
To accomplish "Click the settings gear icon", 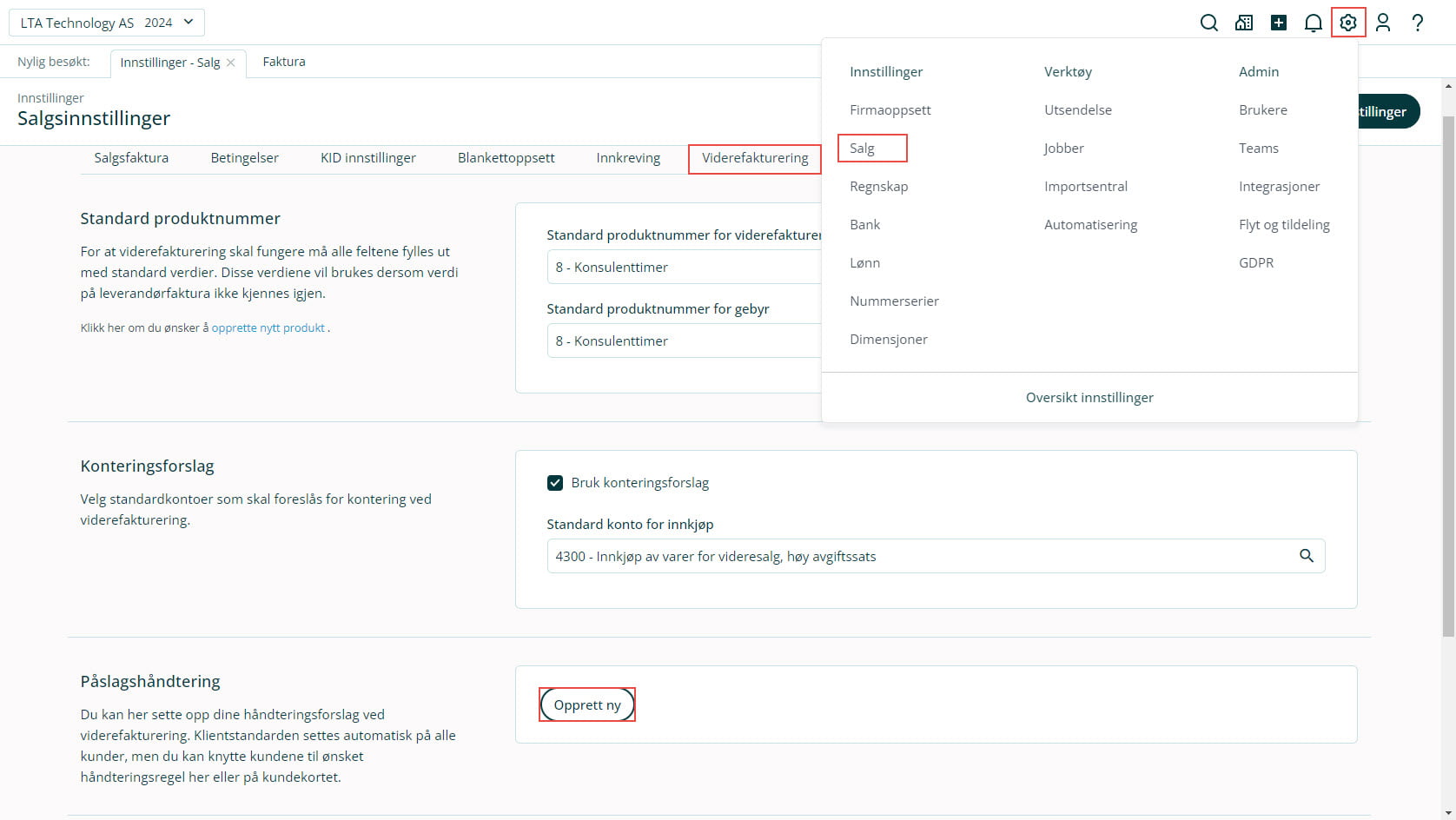I will pos(1348,23).
